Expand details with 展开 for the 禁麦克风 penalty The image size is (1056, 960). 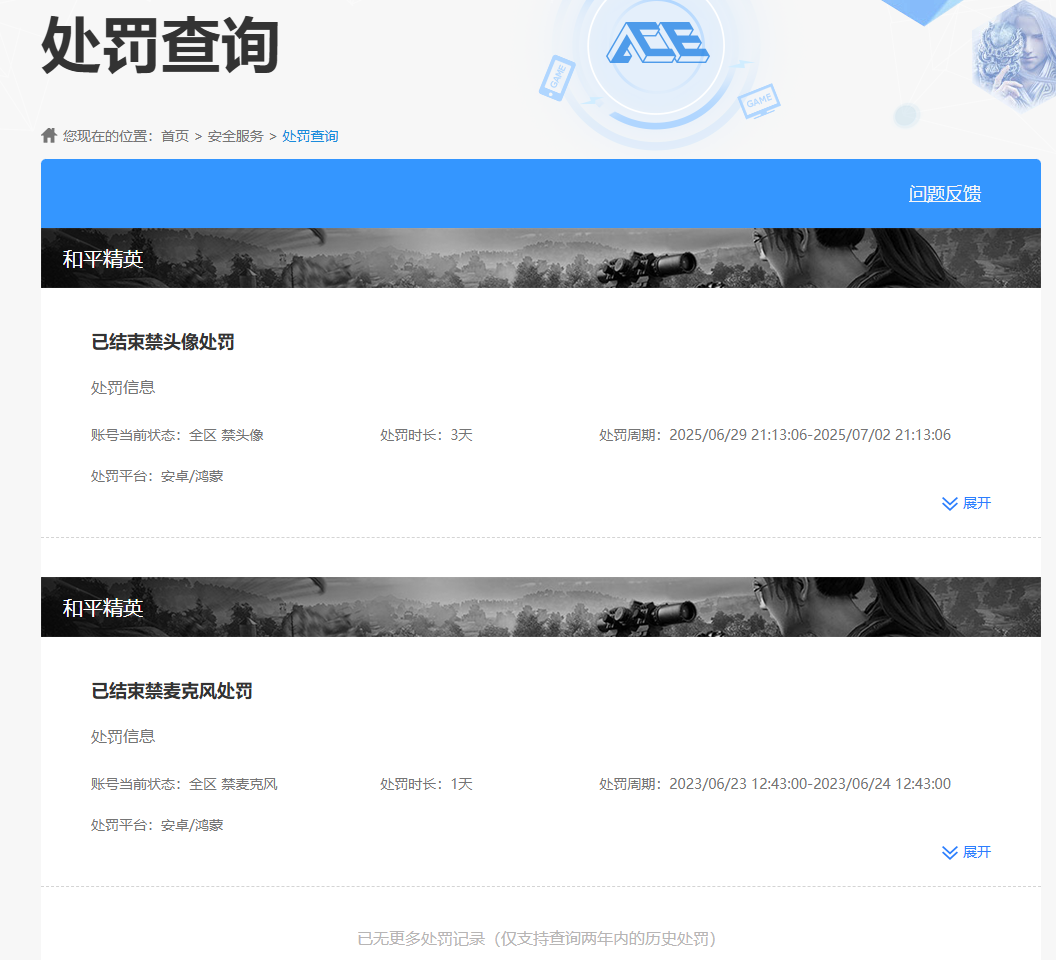pyautogui.click(x=977, y=852)
